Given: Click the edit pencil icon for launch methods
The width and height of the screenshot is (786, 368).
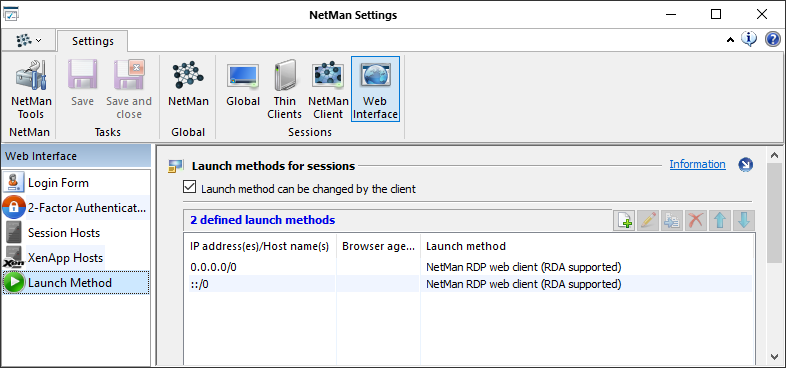Looking at the screenshot, I should coord(649,220).
